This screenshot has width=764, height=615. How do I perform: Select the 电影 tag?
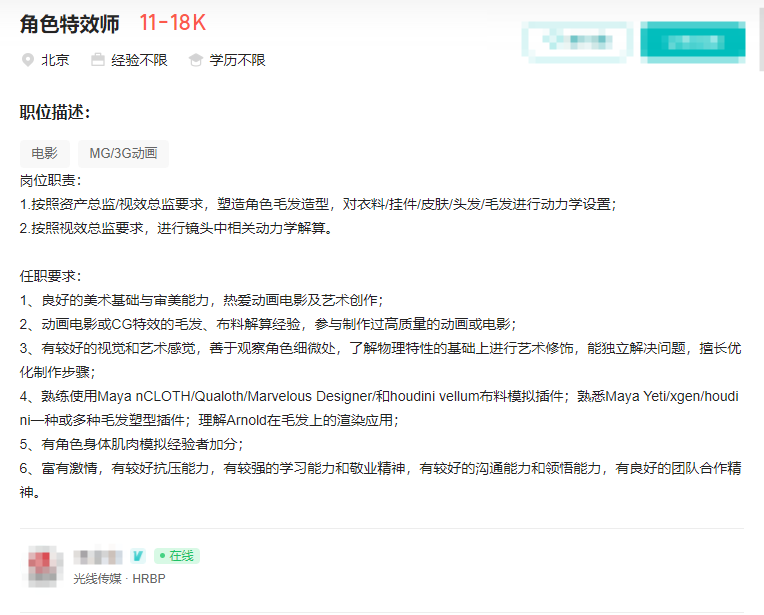(44, 153)
